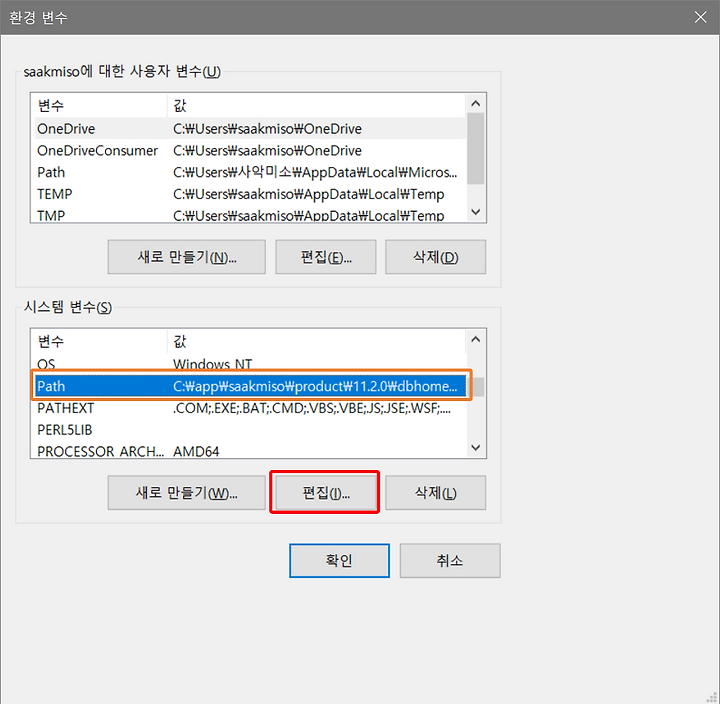
Task: Select Path in user variables list
Action: pos(250,172)
